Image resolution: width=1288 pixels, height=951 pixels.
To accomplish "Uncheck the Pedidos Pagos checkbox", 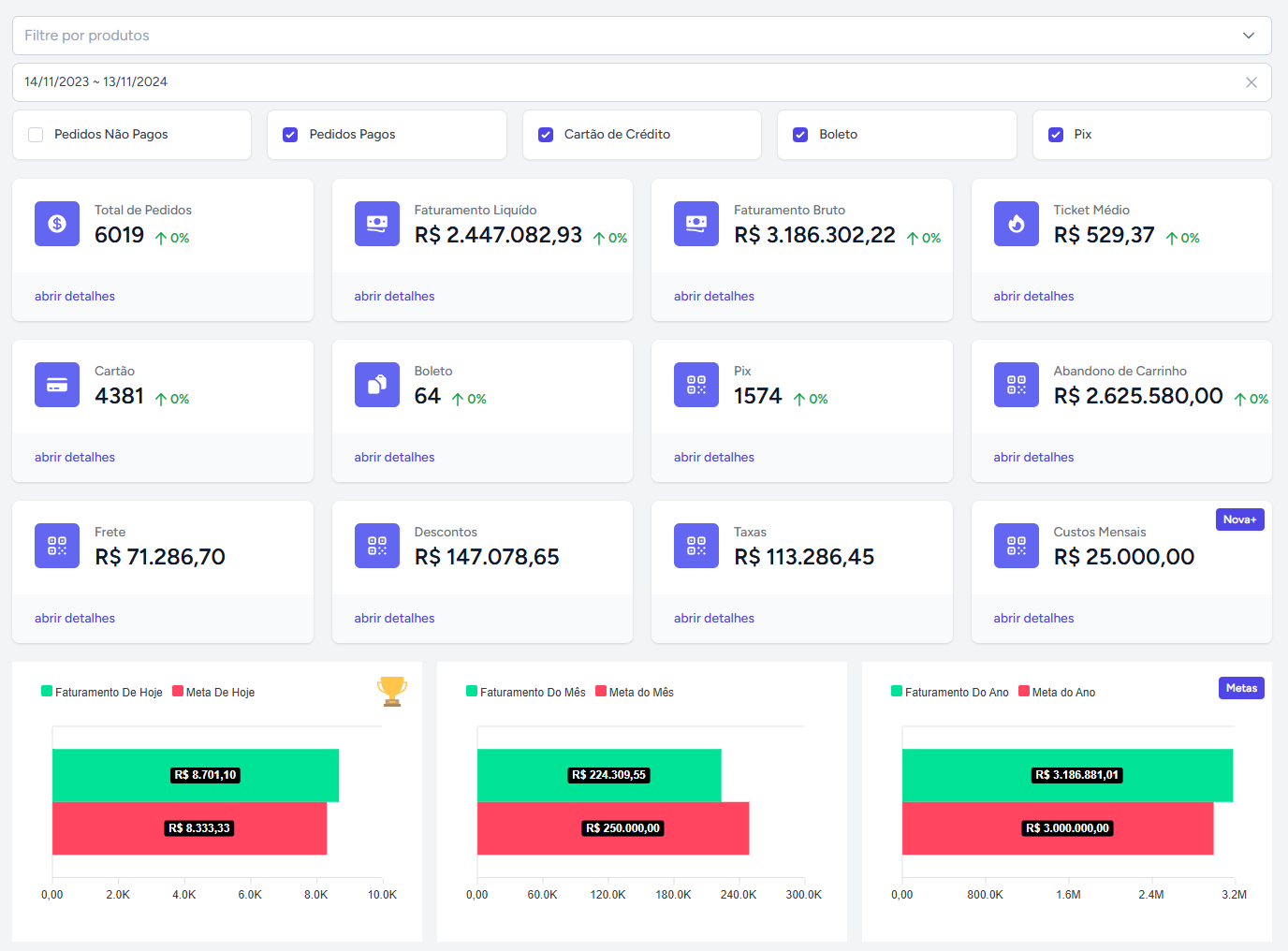I will (290, 135).
